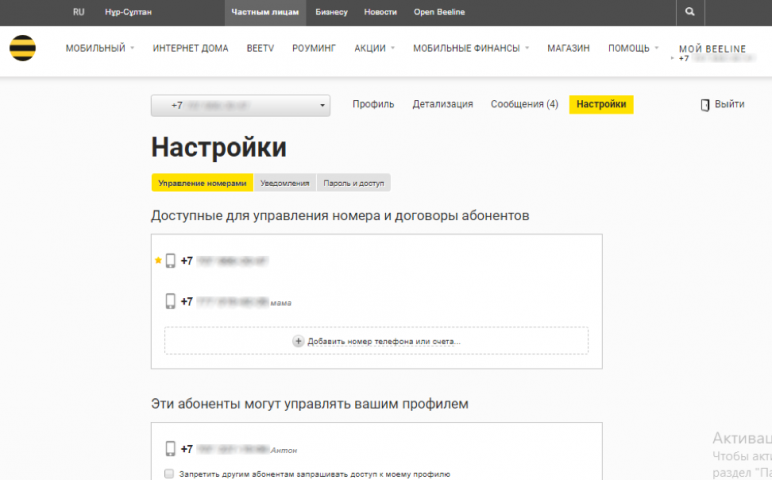The image size is (772, 480).
Task: Go to the Бизнесу section
Action: coord(331,12)
